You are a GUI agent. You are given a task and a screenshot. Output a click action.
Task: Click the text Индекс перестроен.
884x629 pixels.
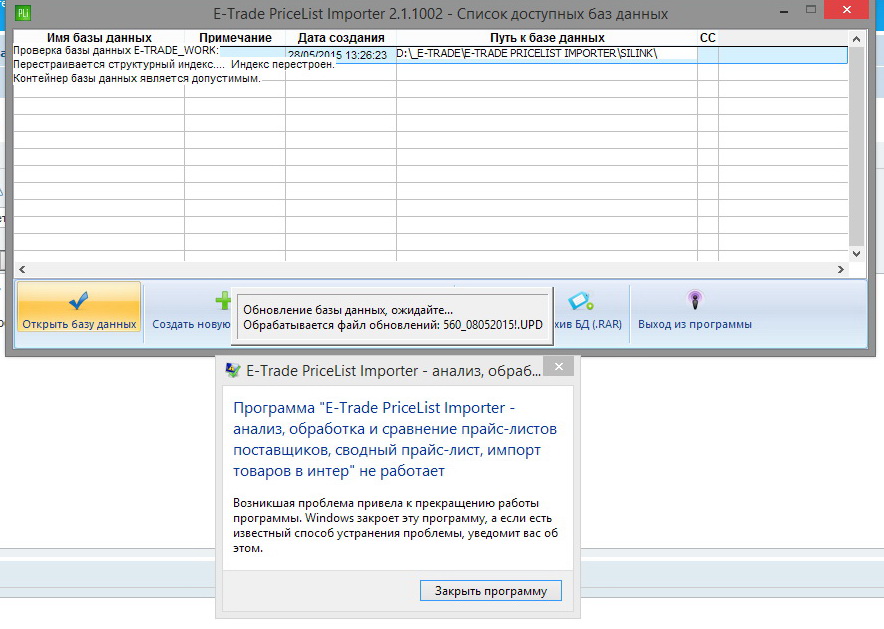tap(283, 64)
